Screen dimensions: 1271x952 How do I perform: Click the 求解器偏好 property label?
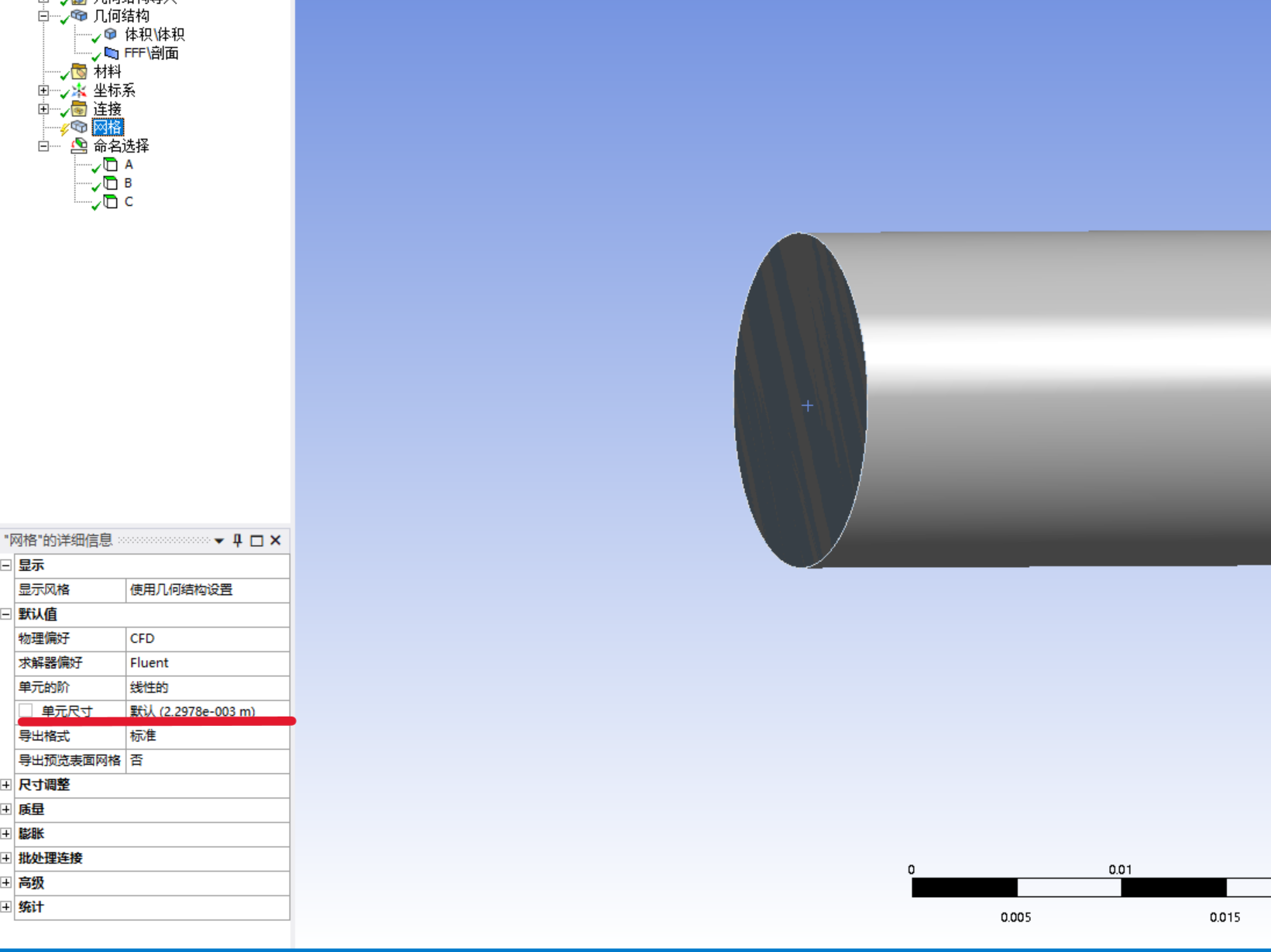pos(50,663)
